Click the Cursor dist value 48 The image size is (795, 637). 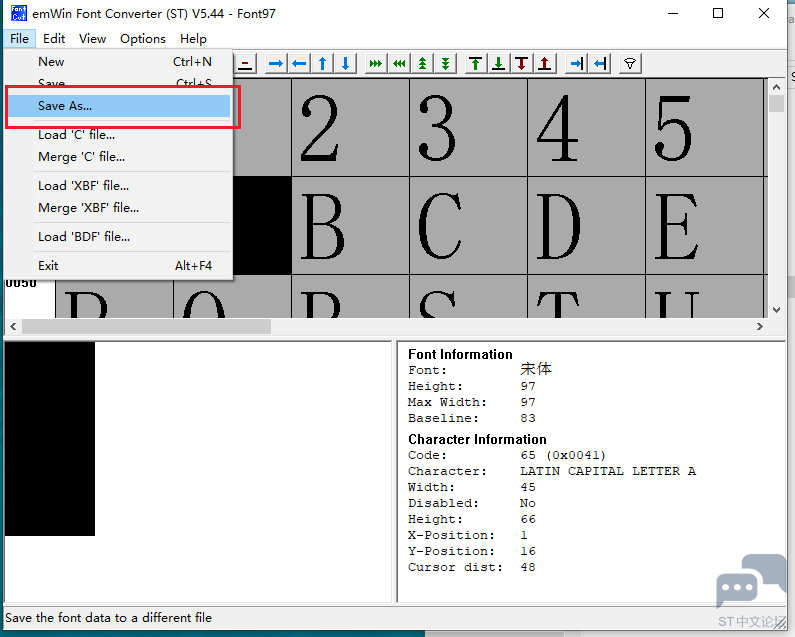click(528, 568)
